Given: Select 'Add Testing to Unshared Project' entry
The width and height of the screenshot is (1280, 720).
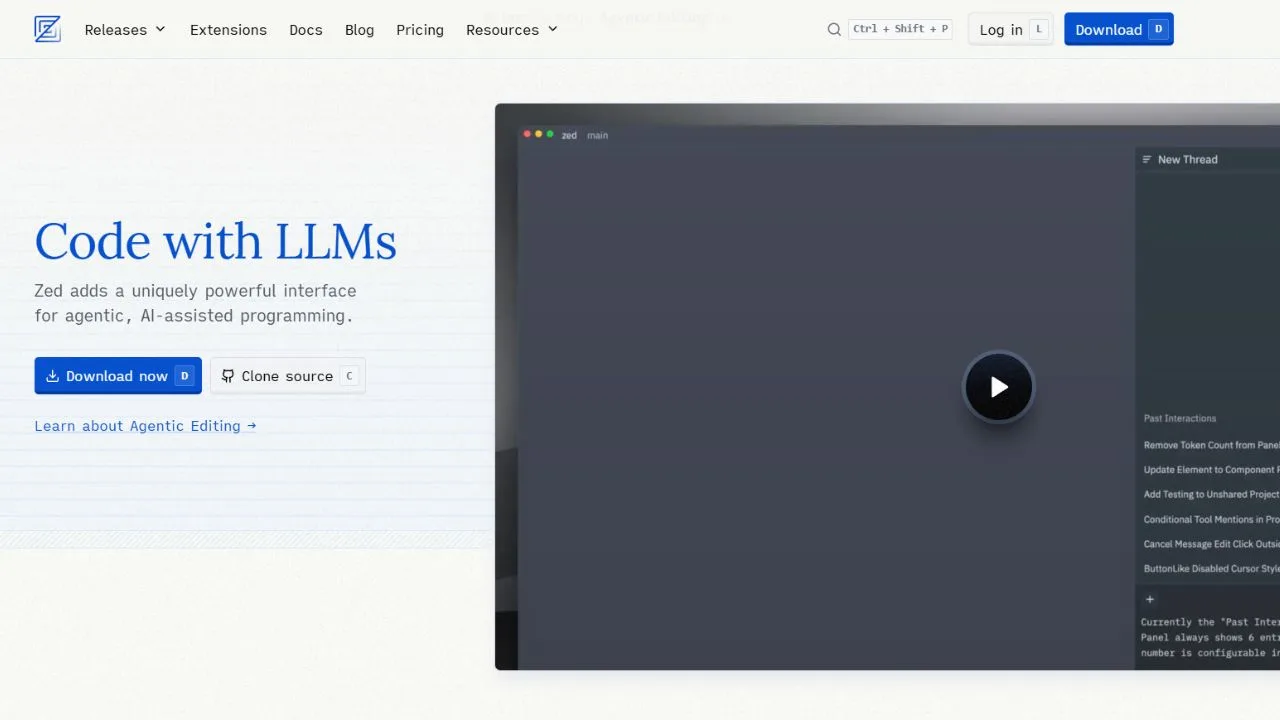Looking at the screenshot, I should [x=1212, y=494].
